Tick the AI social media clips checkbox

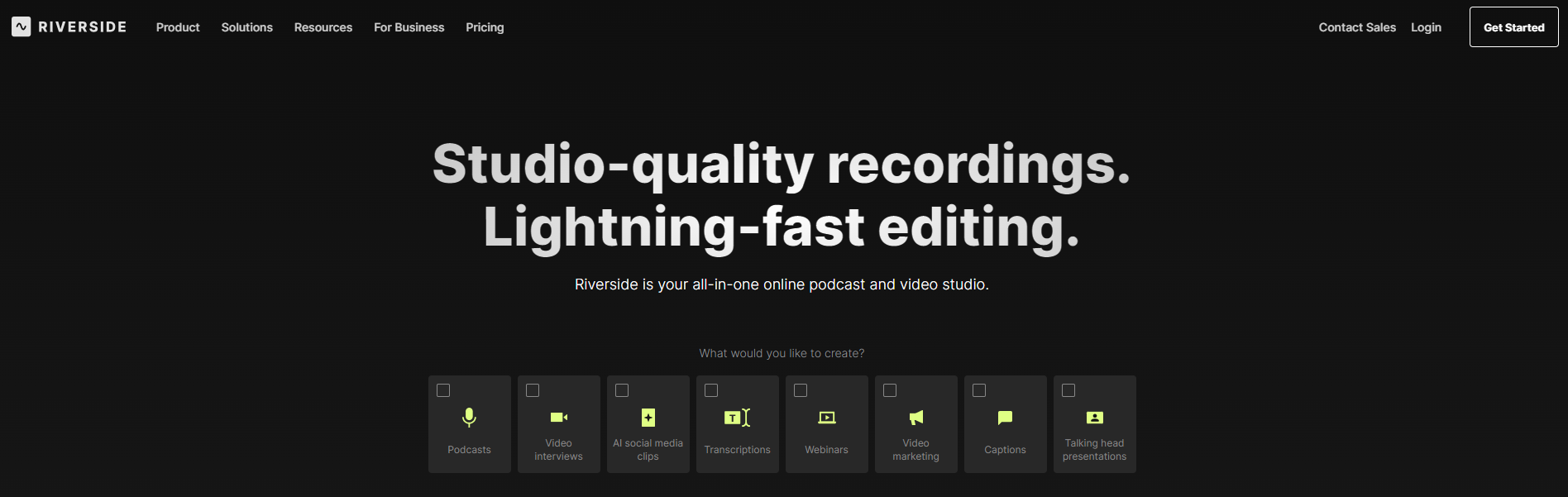[622, 390]
